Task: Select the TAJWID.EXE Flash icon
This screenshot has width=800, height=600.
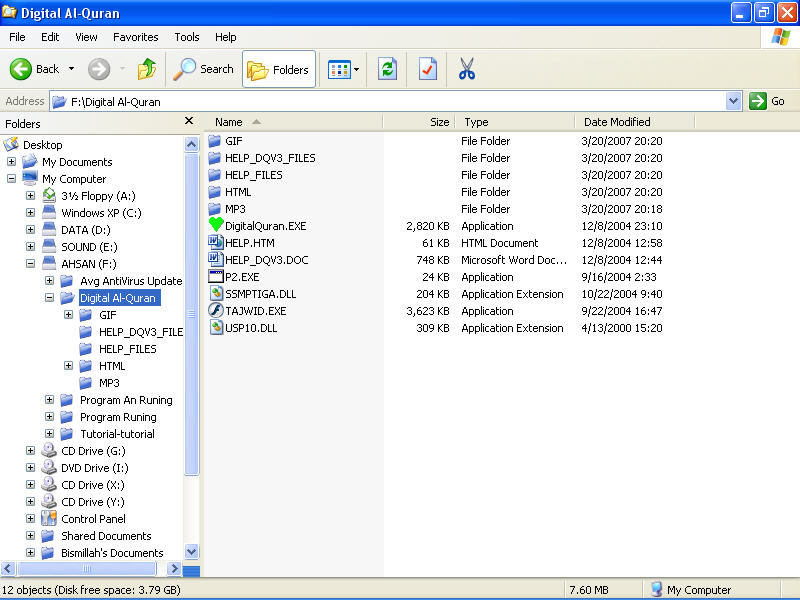Action: pos(216,310)
